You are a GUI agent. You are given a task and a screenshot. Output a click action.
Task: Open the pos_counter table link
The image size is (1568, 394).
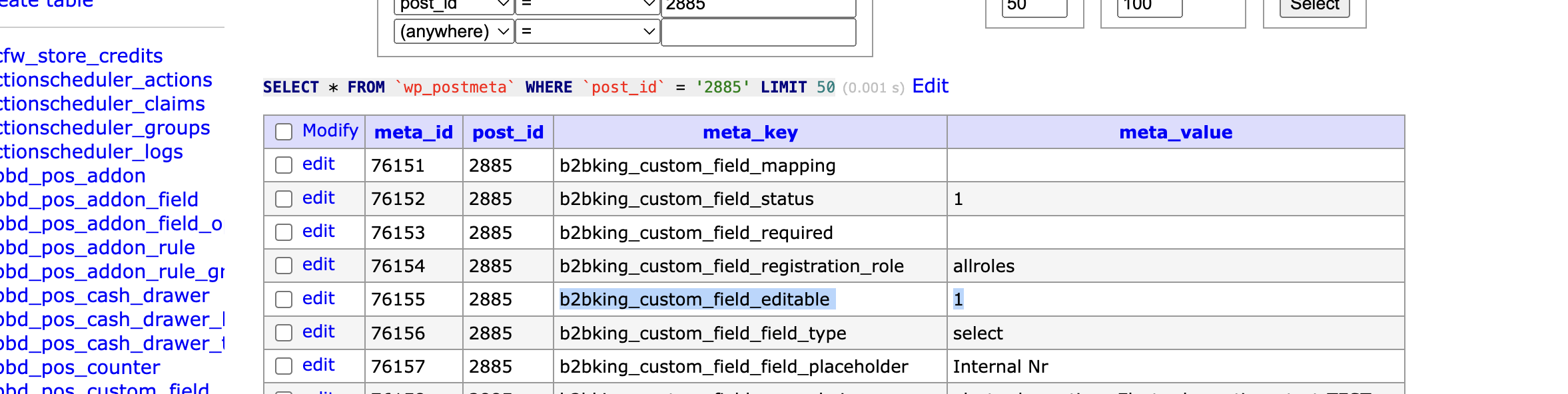coord(80,367)
